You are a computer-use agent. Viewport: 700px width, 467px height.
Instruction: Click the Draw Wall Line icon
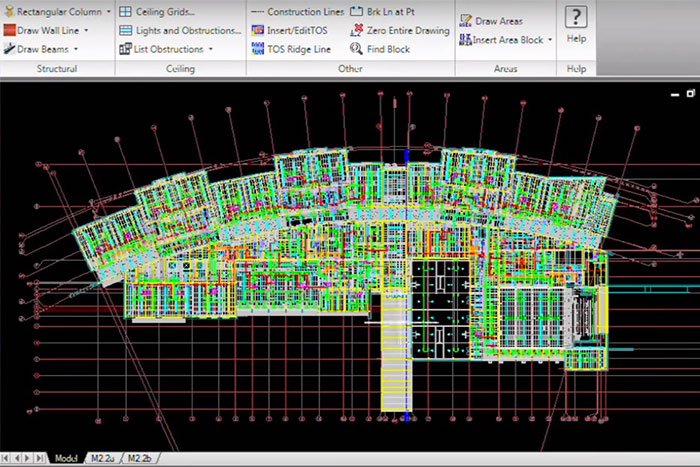click(x=9, y=30)
